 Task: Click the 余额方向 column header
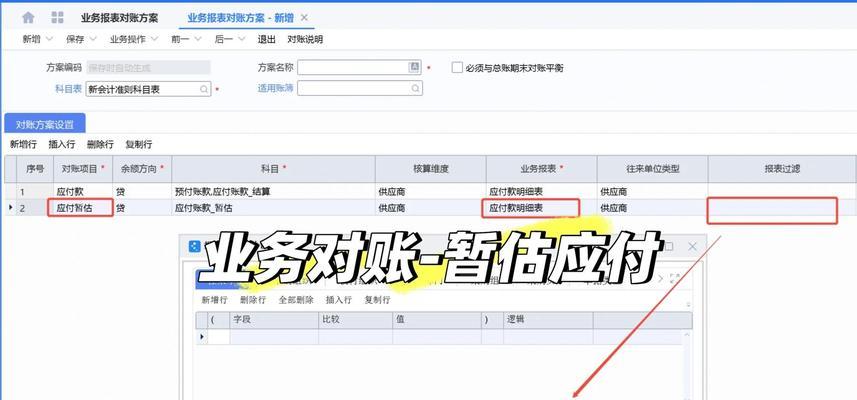tap(142, 169)
